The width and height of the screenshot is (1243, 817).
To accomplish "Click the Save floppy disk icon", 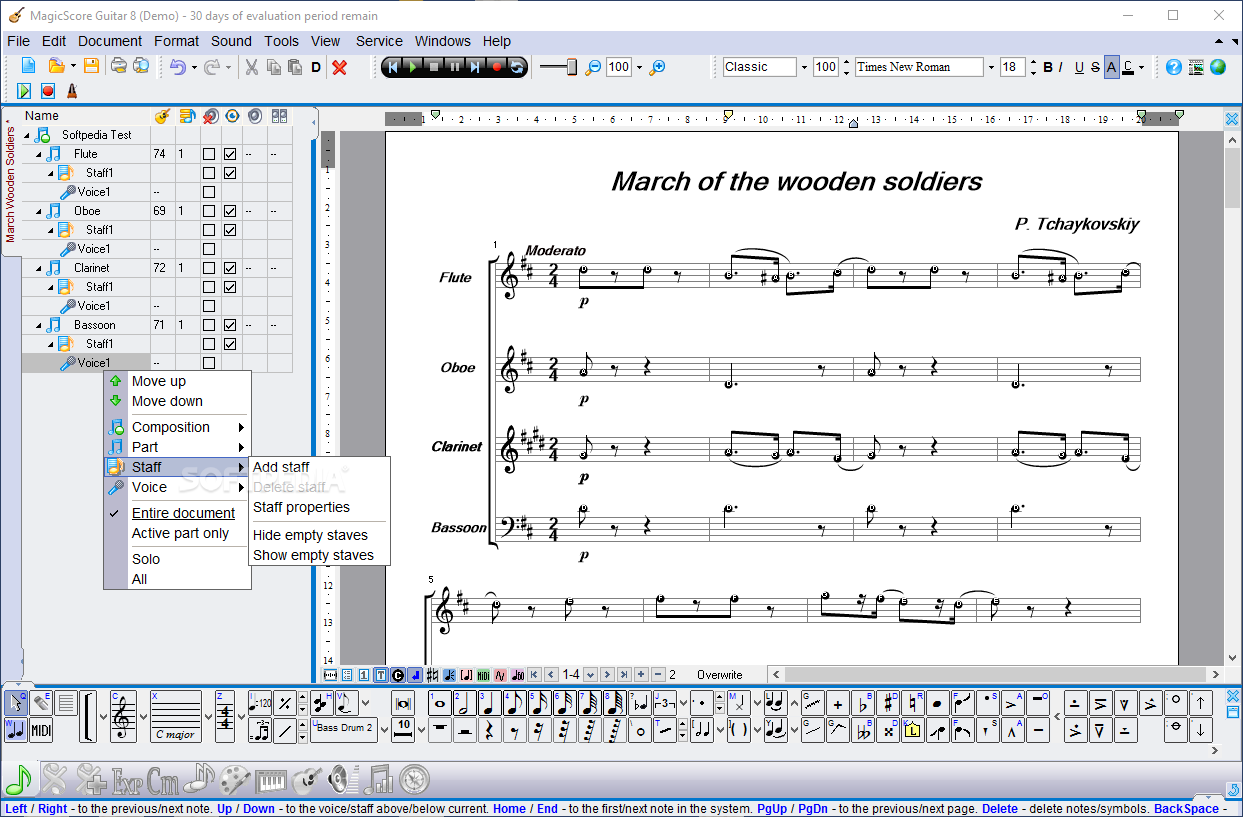I will click(x=91, y=67).
